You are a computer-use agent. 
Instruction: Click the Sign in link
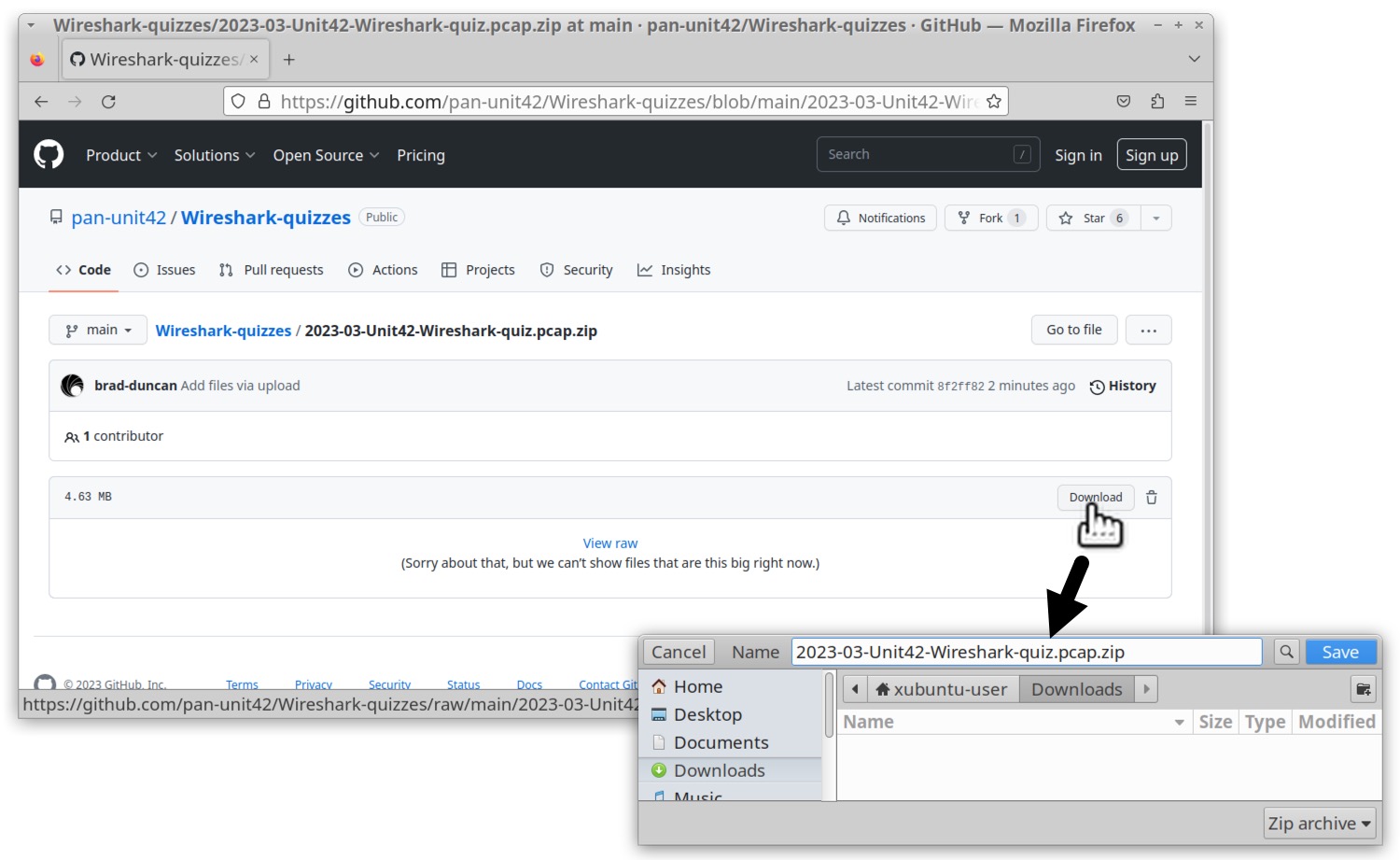[1078, 155]
